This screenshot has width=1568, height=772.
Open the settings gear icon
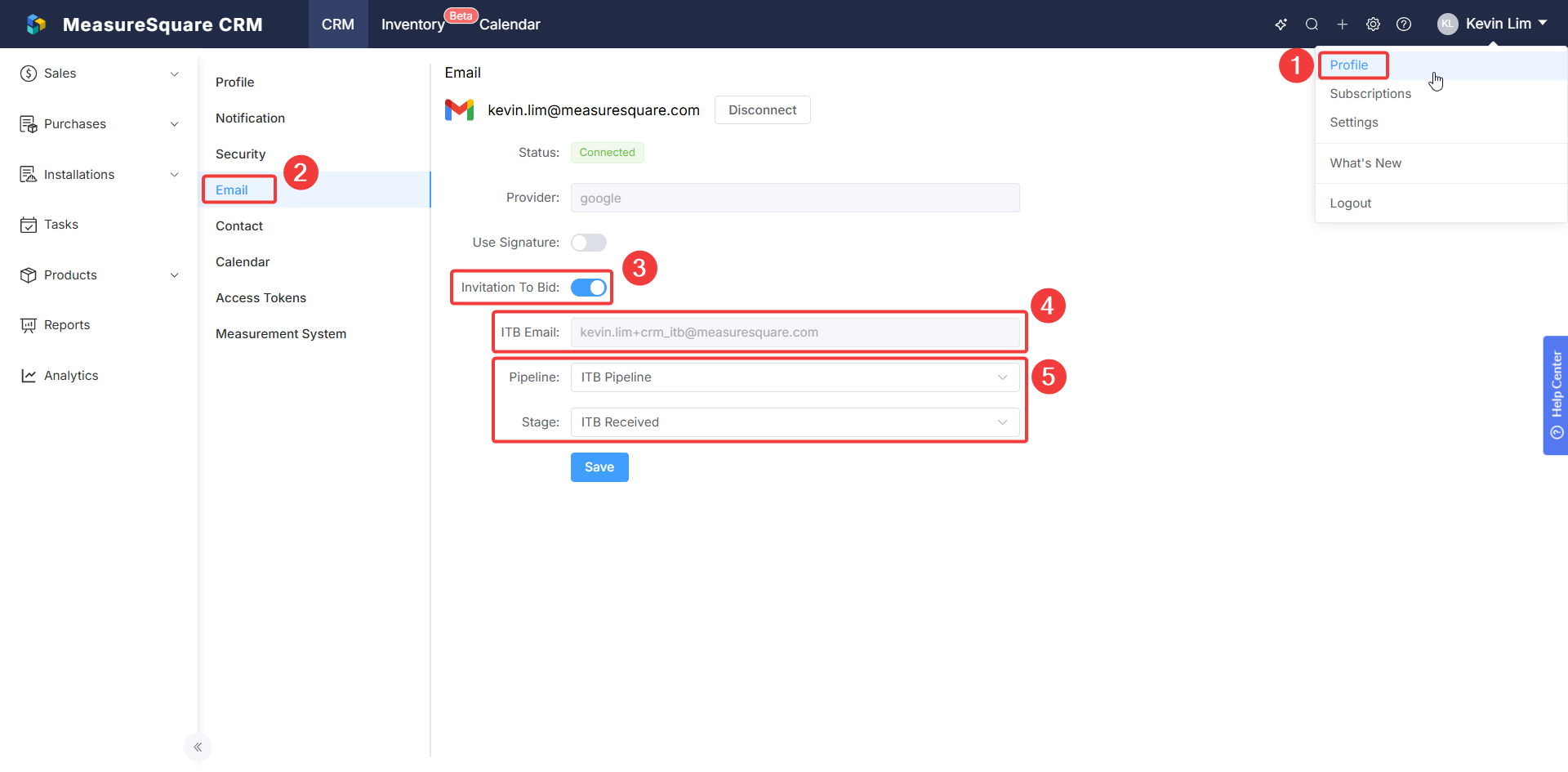(x=1373, y=25)
